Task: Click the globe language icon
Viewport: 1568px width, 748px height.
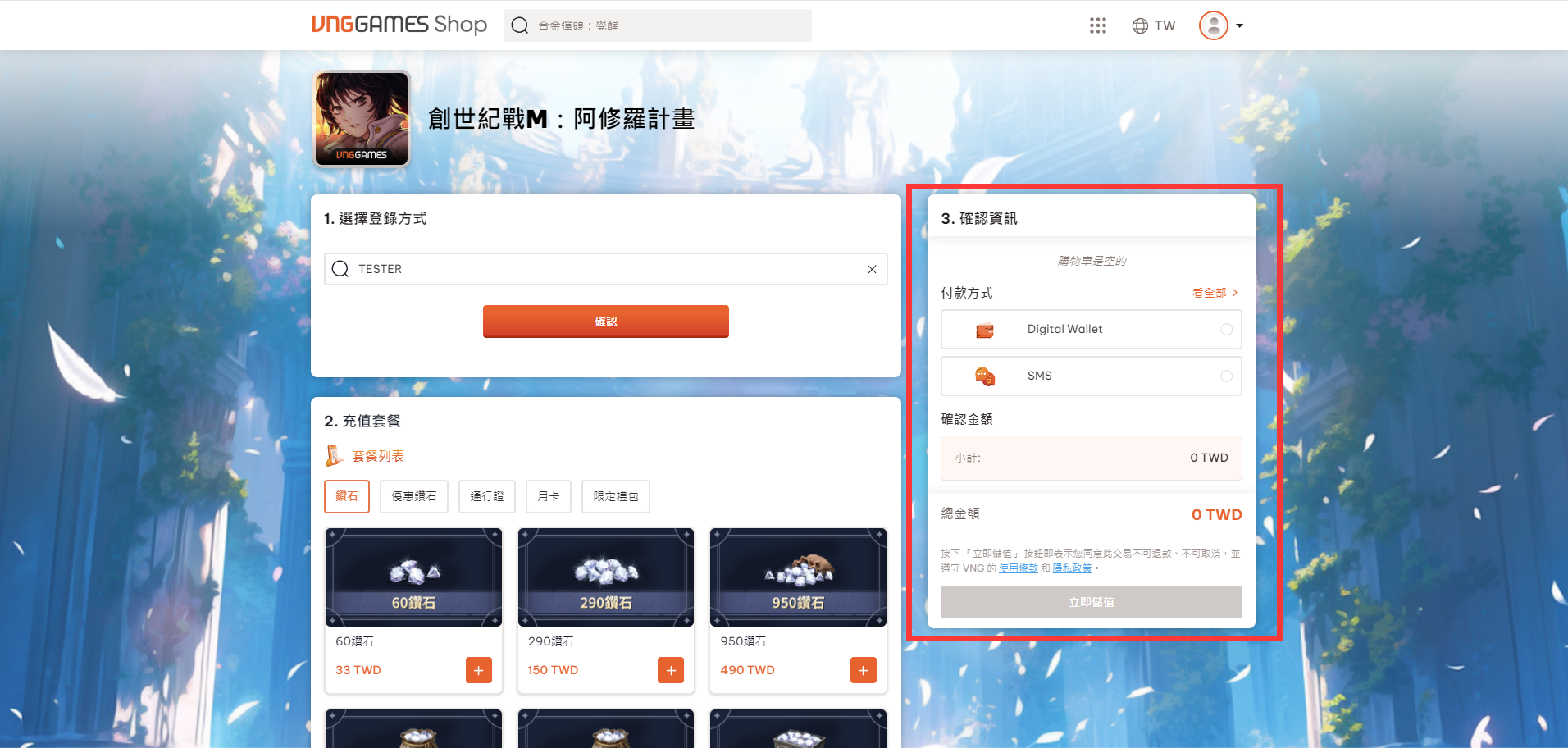Action: click(1140, 25)
